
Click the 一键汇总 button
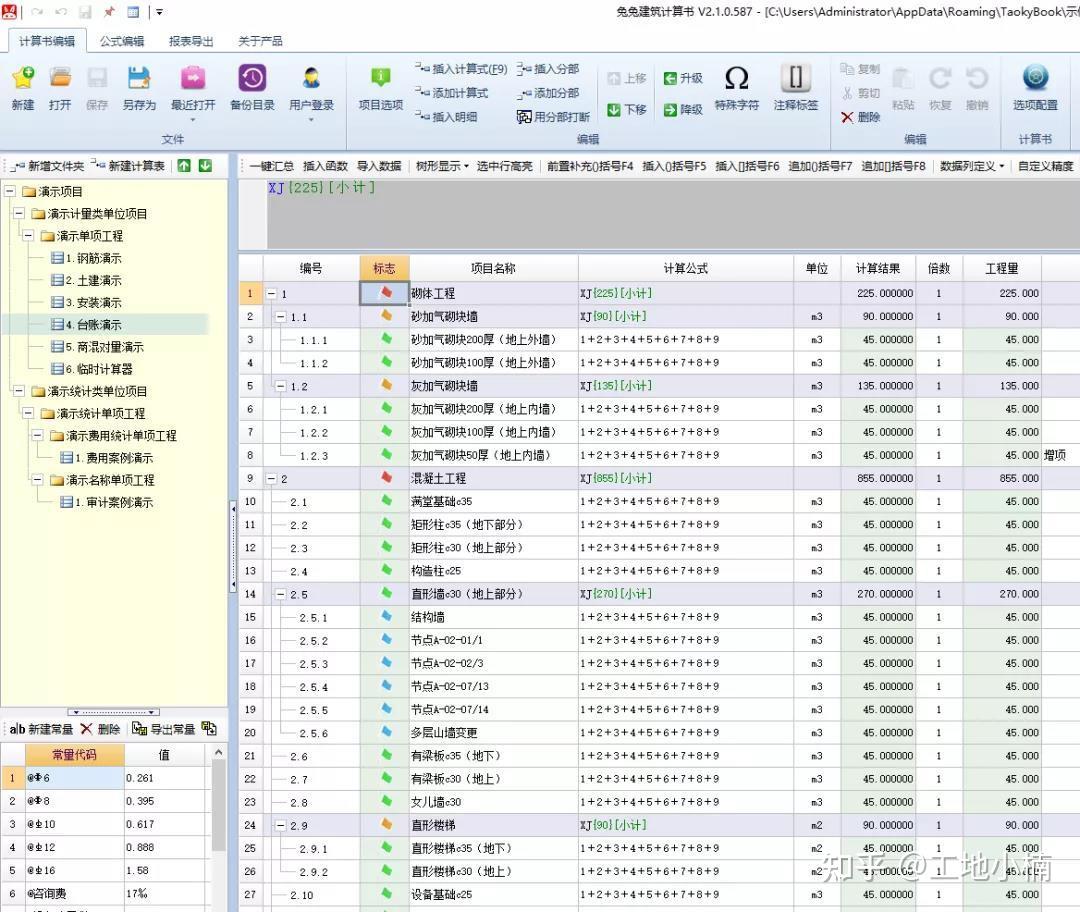271,166
